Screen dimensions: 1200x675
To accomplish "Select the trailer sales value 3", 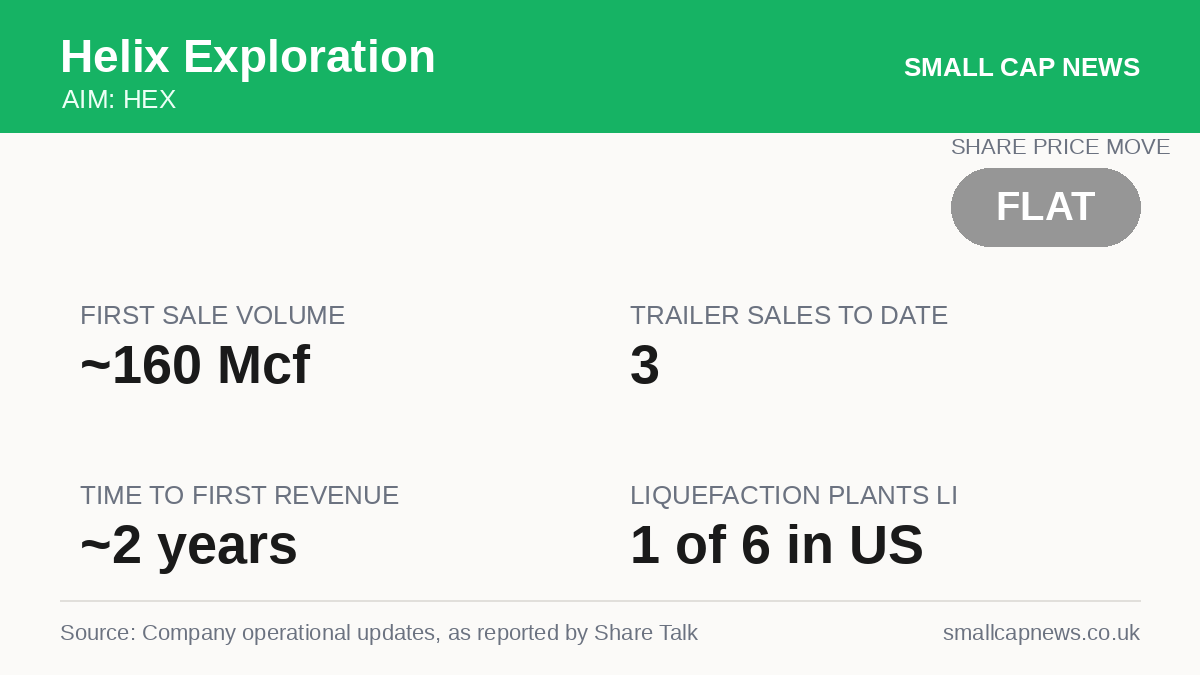I will point(645,365).
